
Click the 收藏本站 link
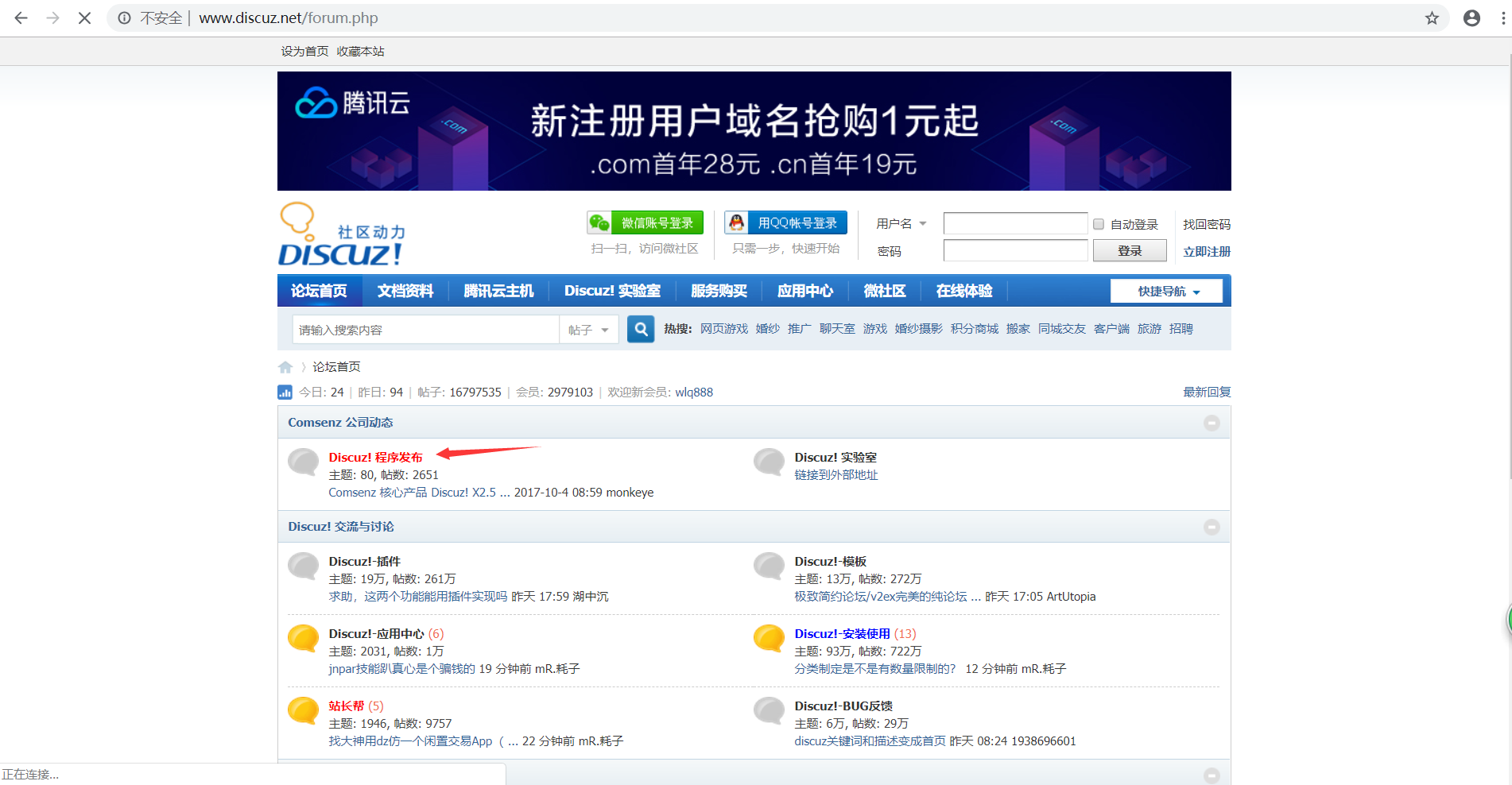[361, 51]
